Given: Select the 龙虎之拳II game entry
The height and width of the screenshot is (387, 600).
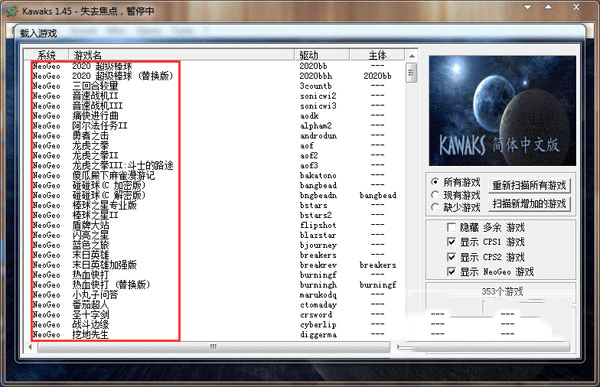Looking at the screenshot, I should (x=95, y=155).
